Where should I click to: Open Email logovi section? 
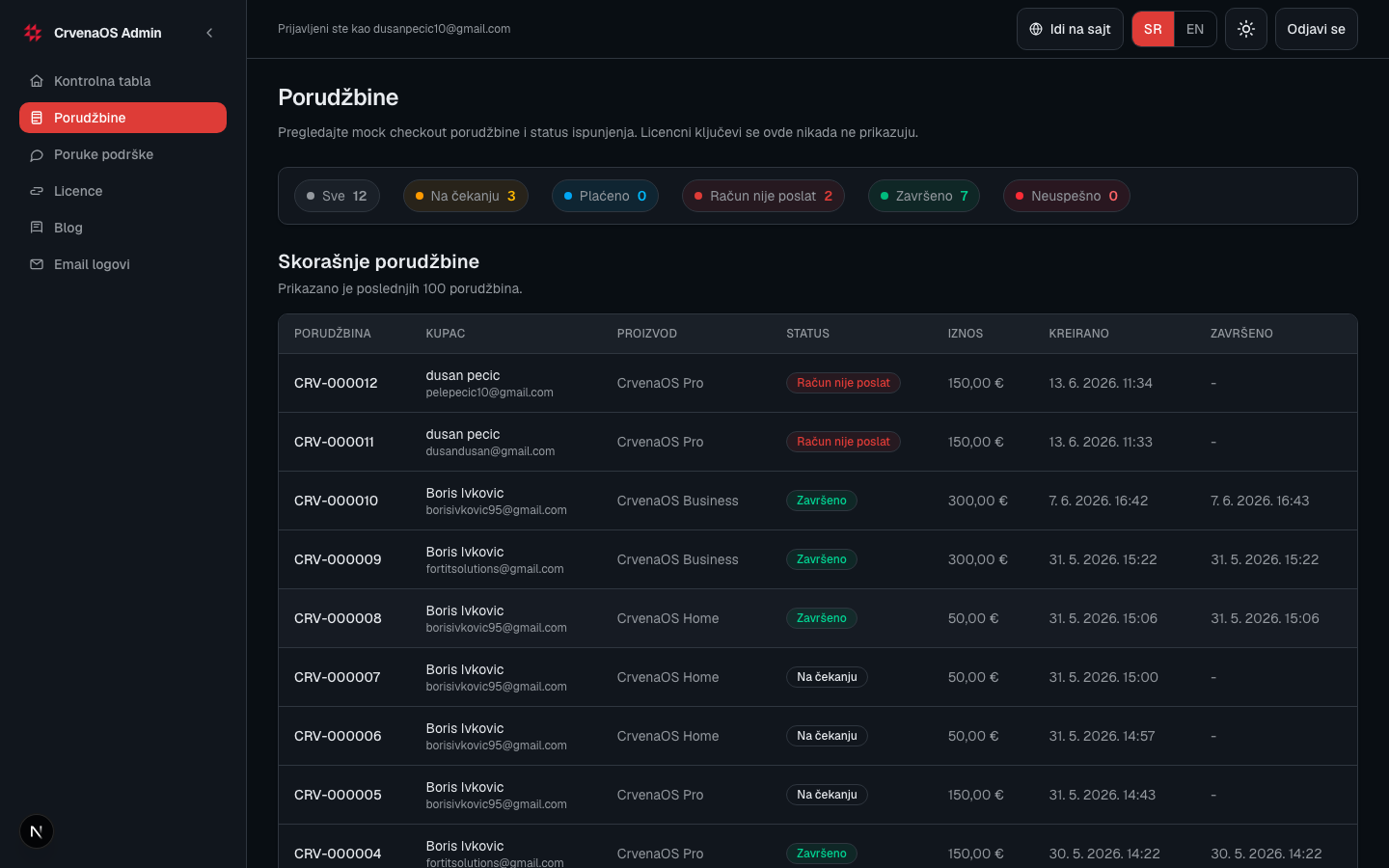(x=123, y=264)
